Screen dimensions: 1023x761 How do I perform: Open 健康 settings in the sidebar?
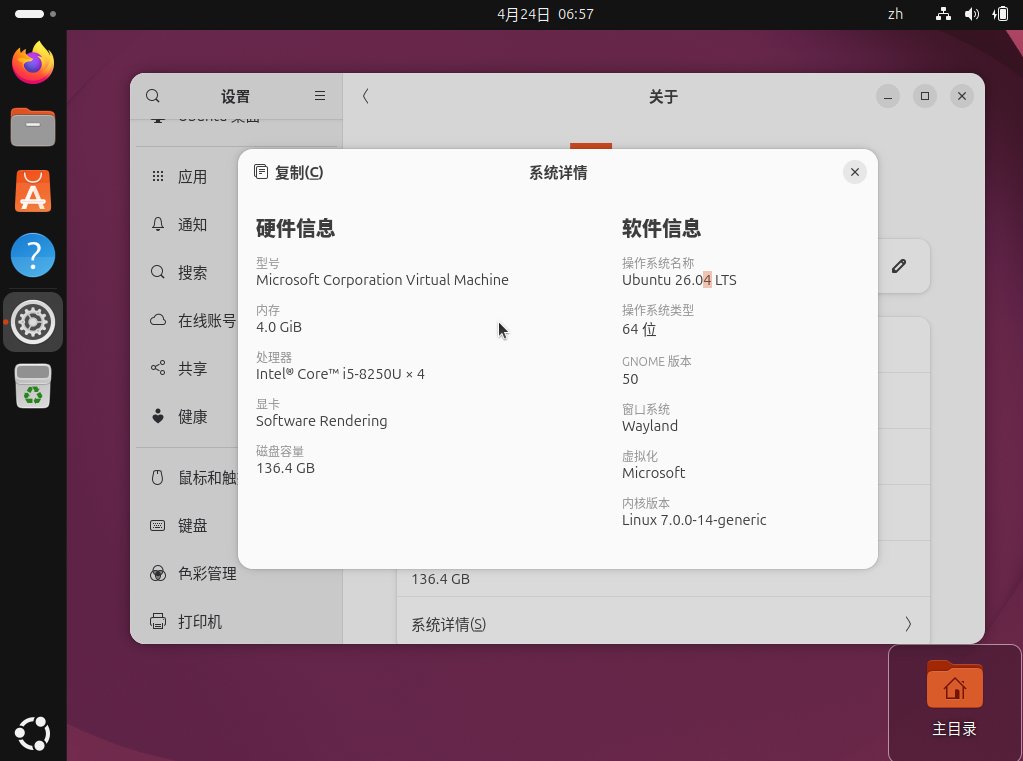point(192,416)
